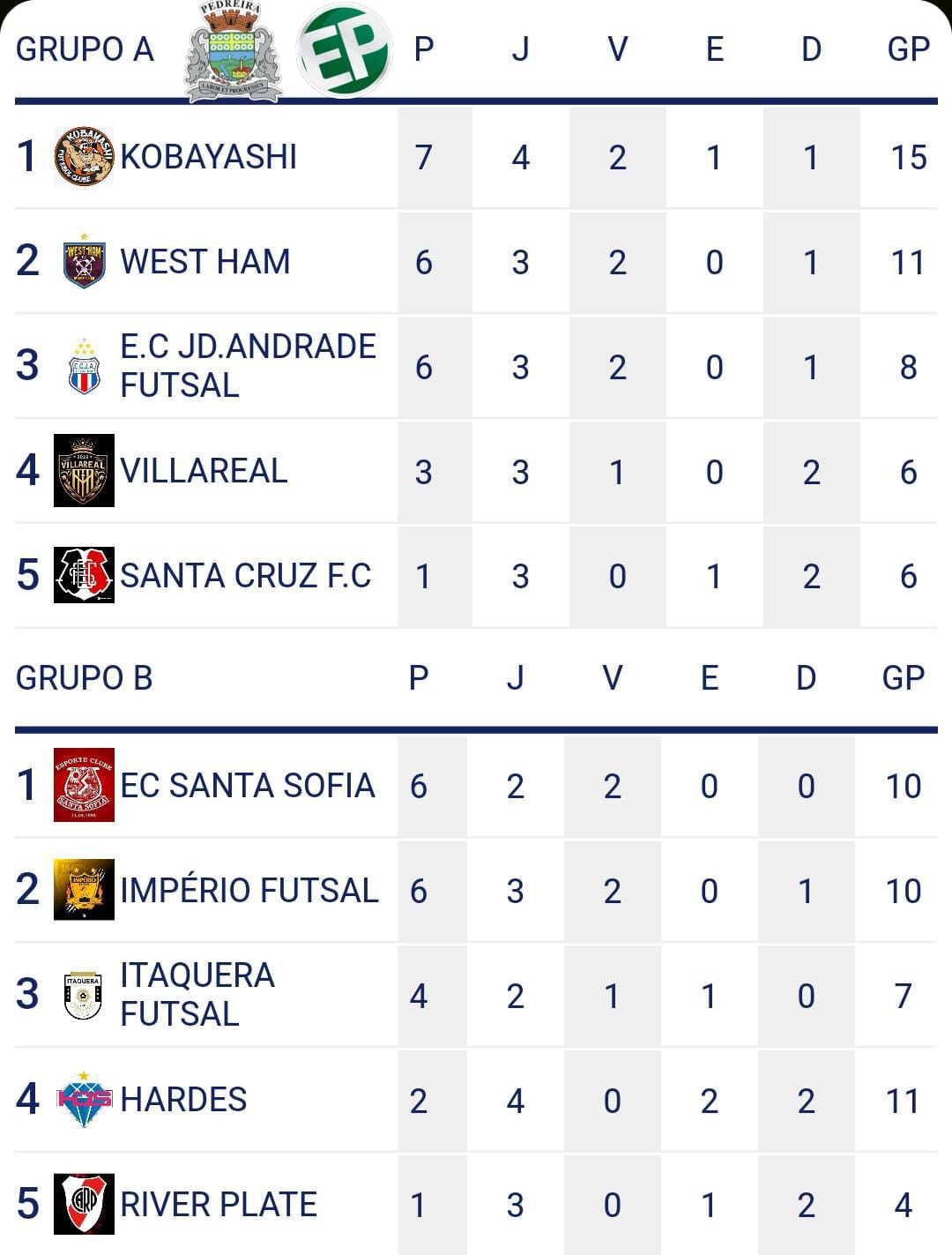Open the IMPÉRIO FUTSAL team name
Image resolution: width=952 pixels, height=1255 pixels.
point(249,890)
